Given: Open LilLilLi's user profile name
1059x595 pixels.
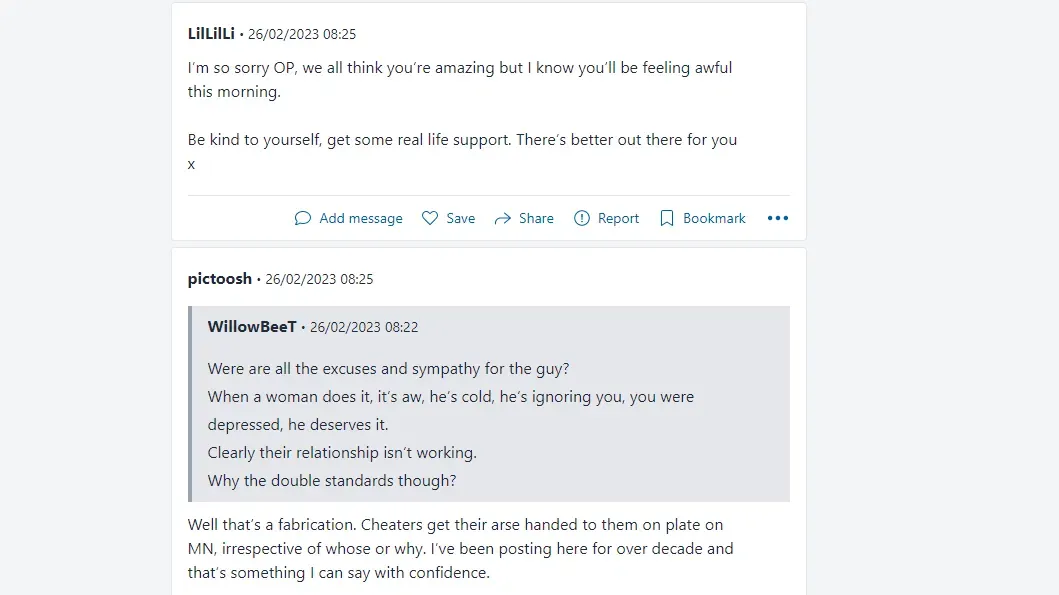Looking at the screenshot, I should click(x=211, y=34).
